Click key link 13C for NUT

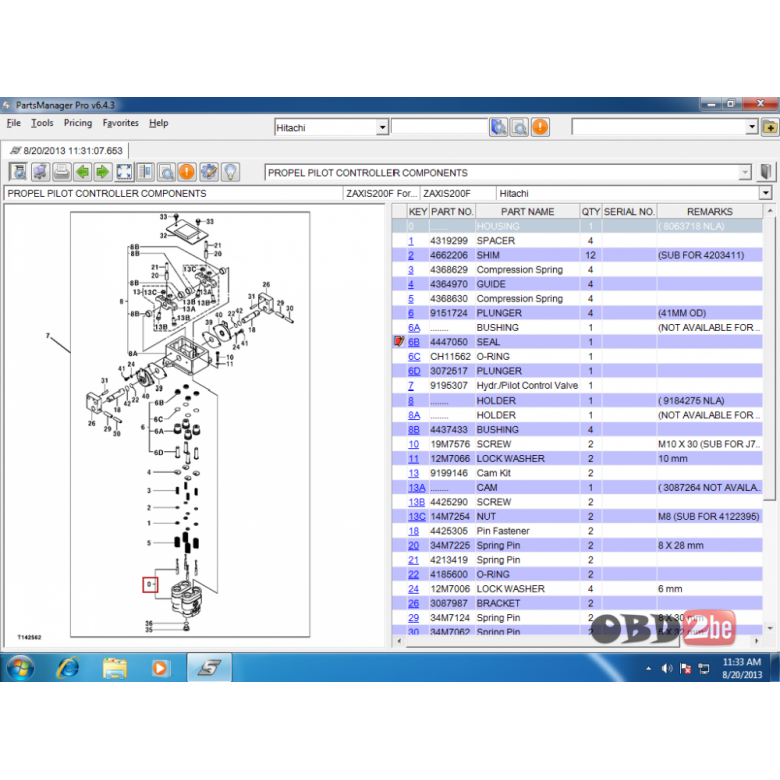click(x=417, y=516)
